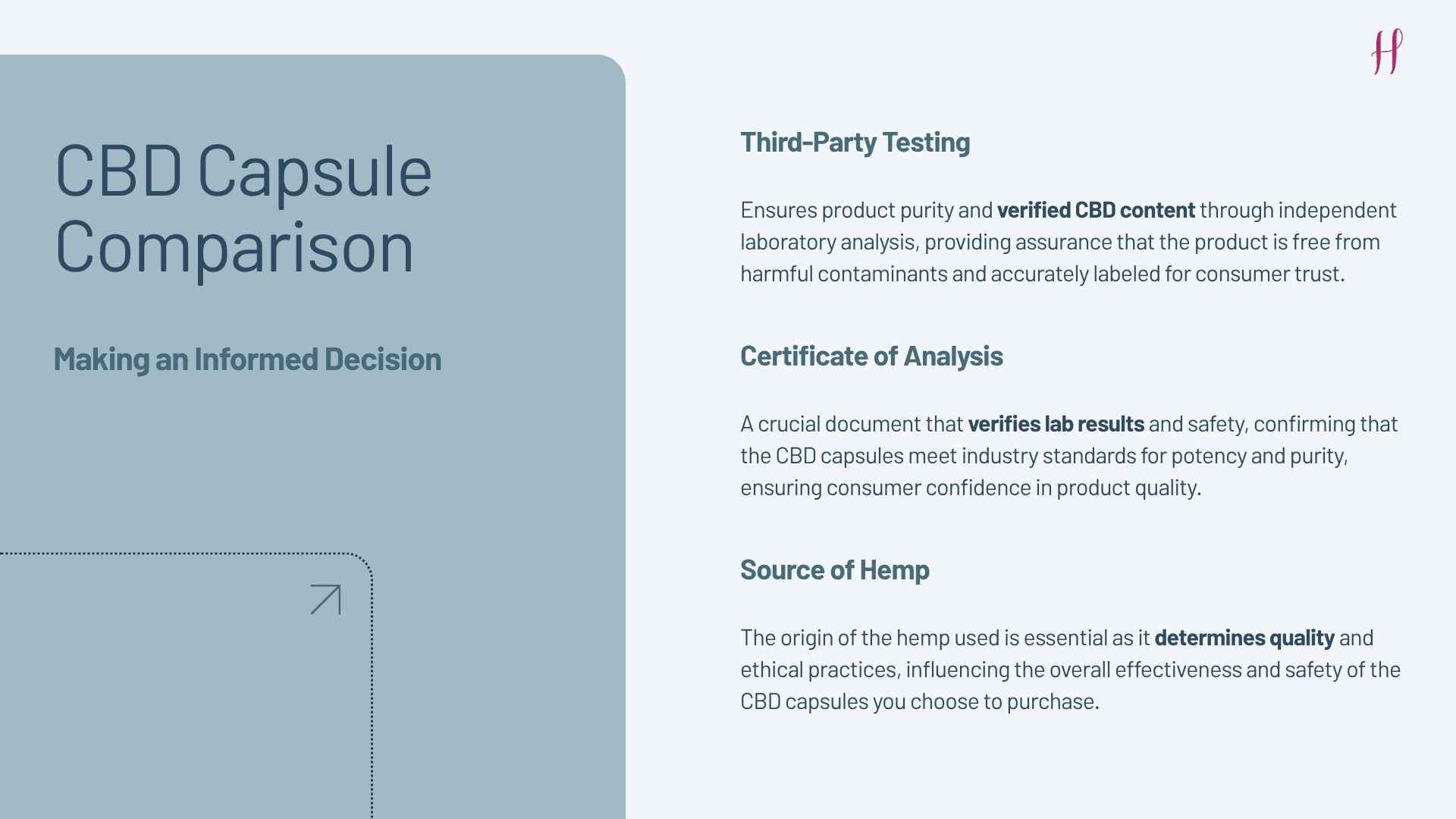Click the word "Capsule" in the title

tap(315, 172)
